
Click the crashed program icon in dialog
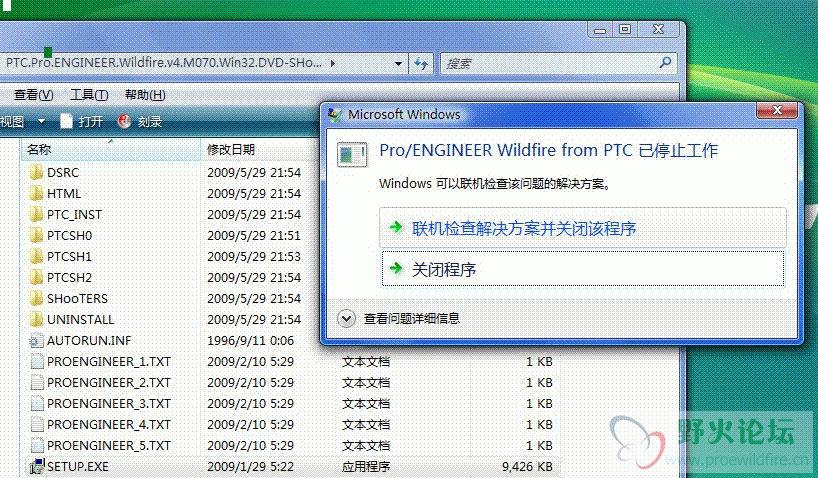[x=352, y=154]
